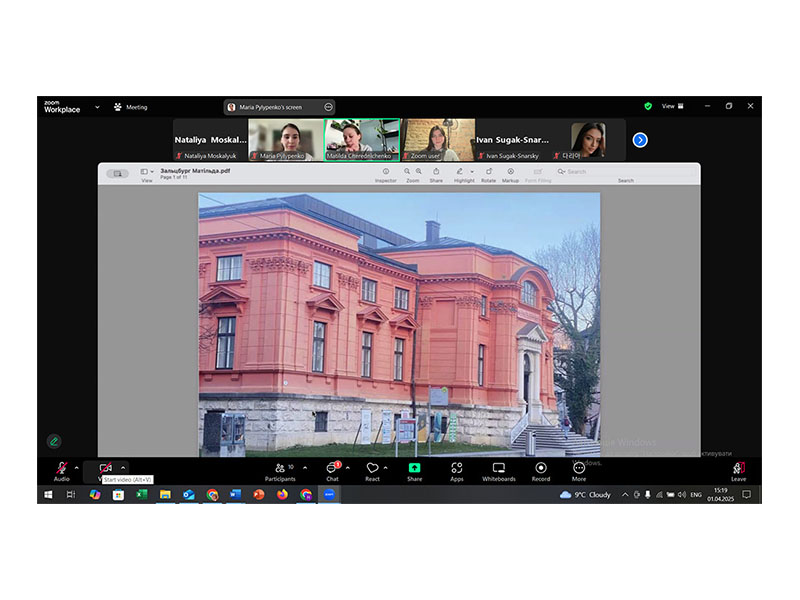The height and width of the screenshot is (600, 800).
Task: Click the Zoom icon on the taskbar
Action: click(329, 494)
